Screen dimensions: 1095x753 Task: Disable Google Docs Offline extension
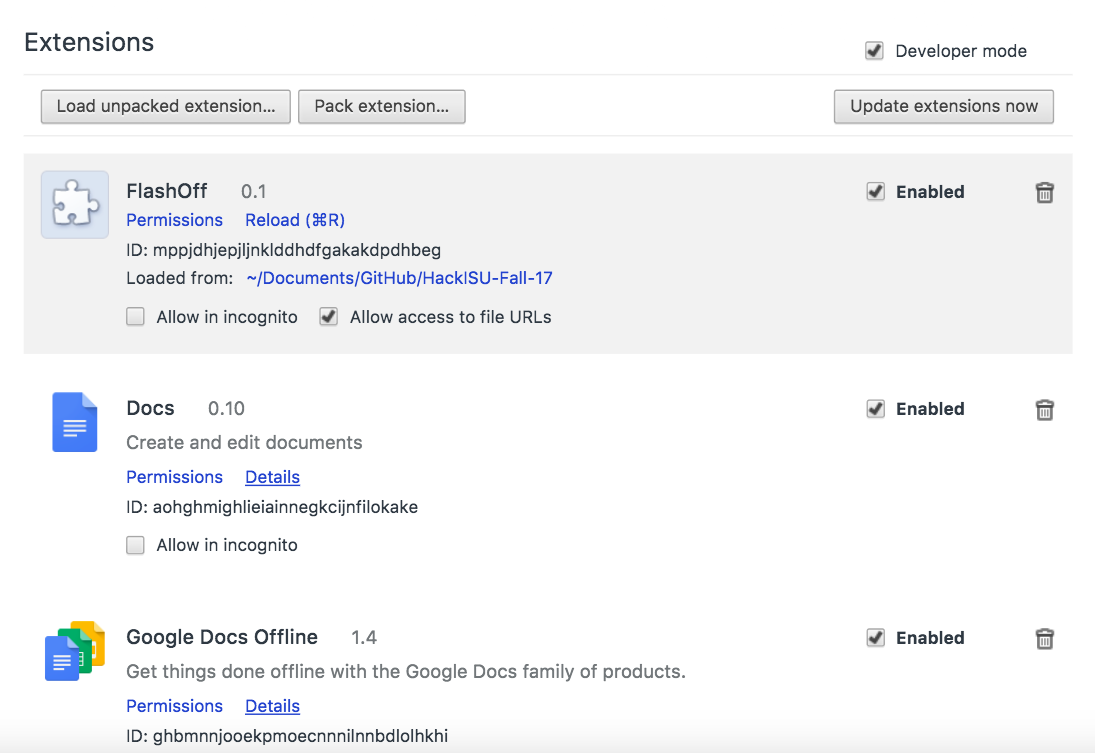click(876, 638)
